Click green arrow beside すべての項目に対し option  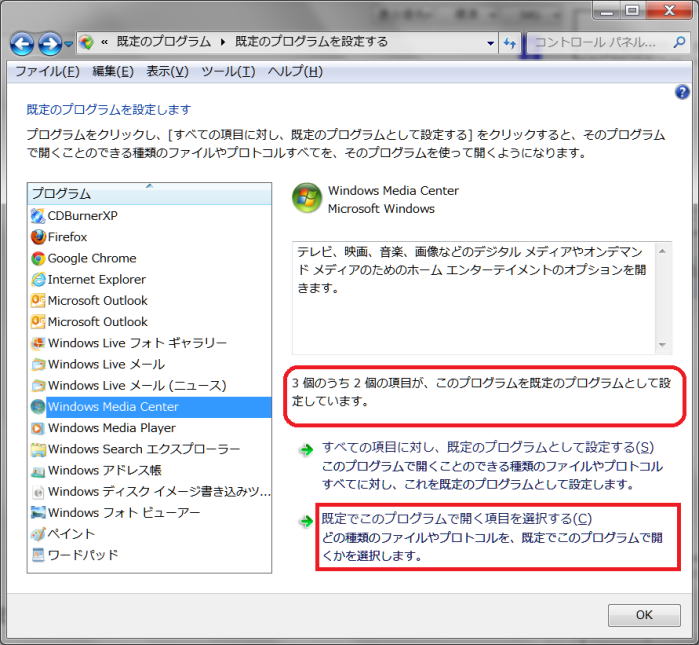tap(306, 449)
